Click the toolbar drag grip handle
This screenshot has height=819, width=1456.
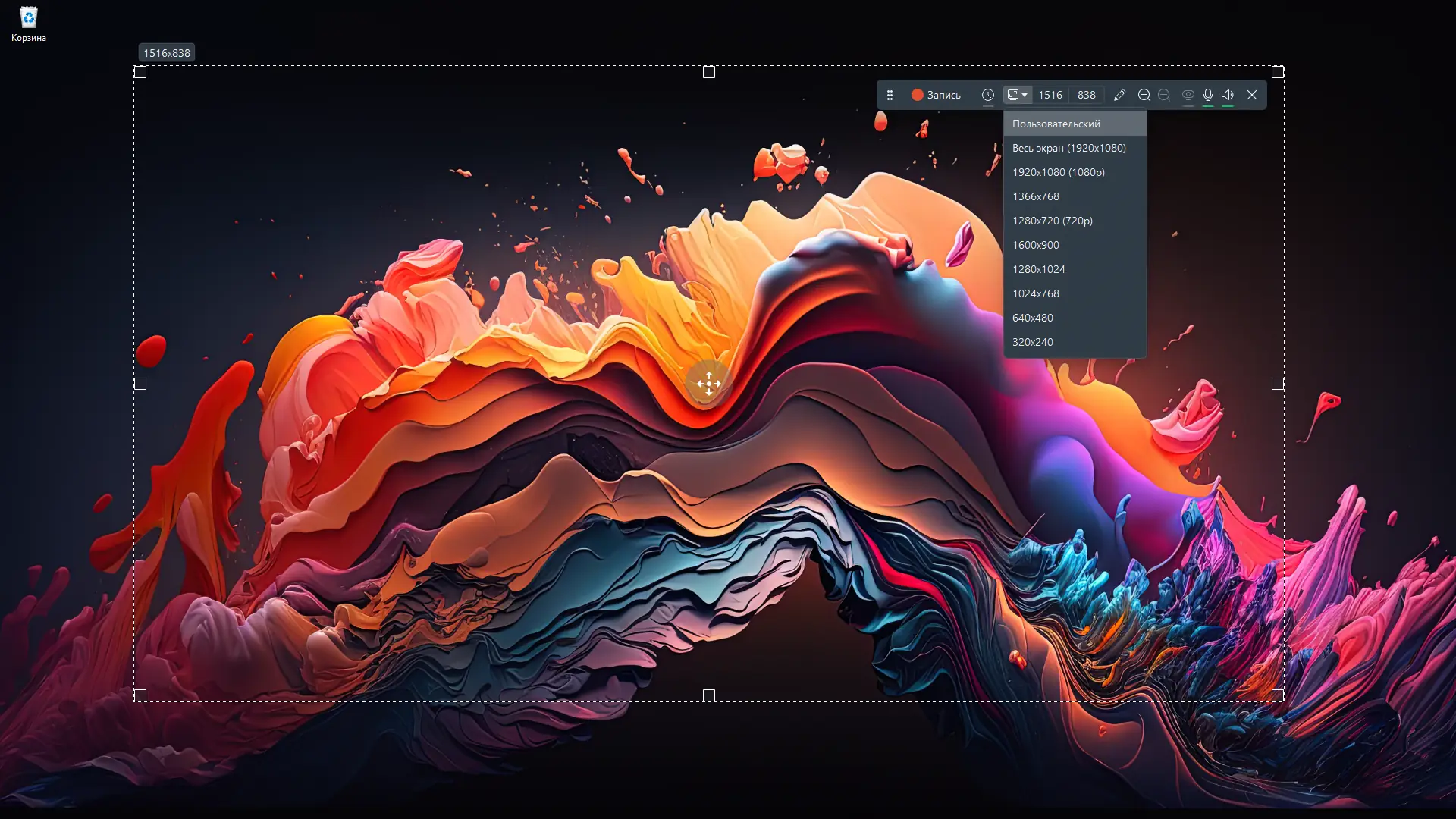click(890, 95)
